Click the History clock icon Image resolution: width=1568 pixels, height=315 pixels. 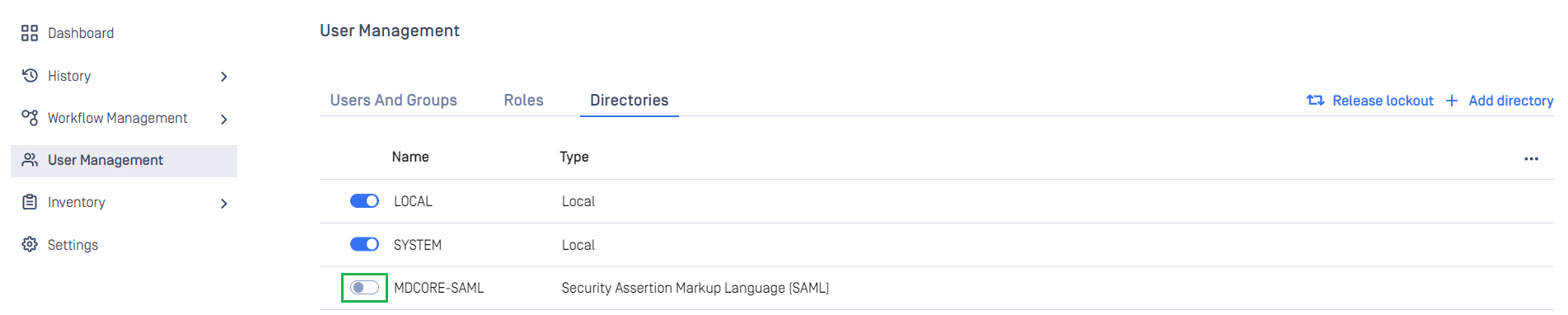[30, 76]
